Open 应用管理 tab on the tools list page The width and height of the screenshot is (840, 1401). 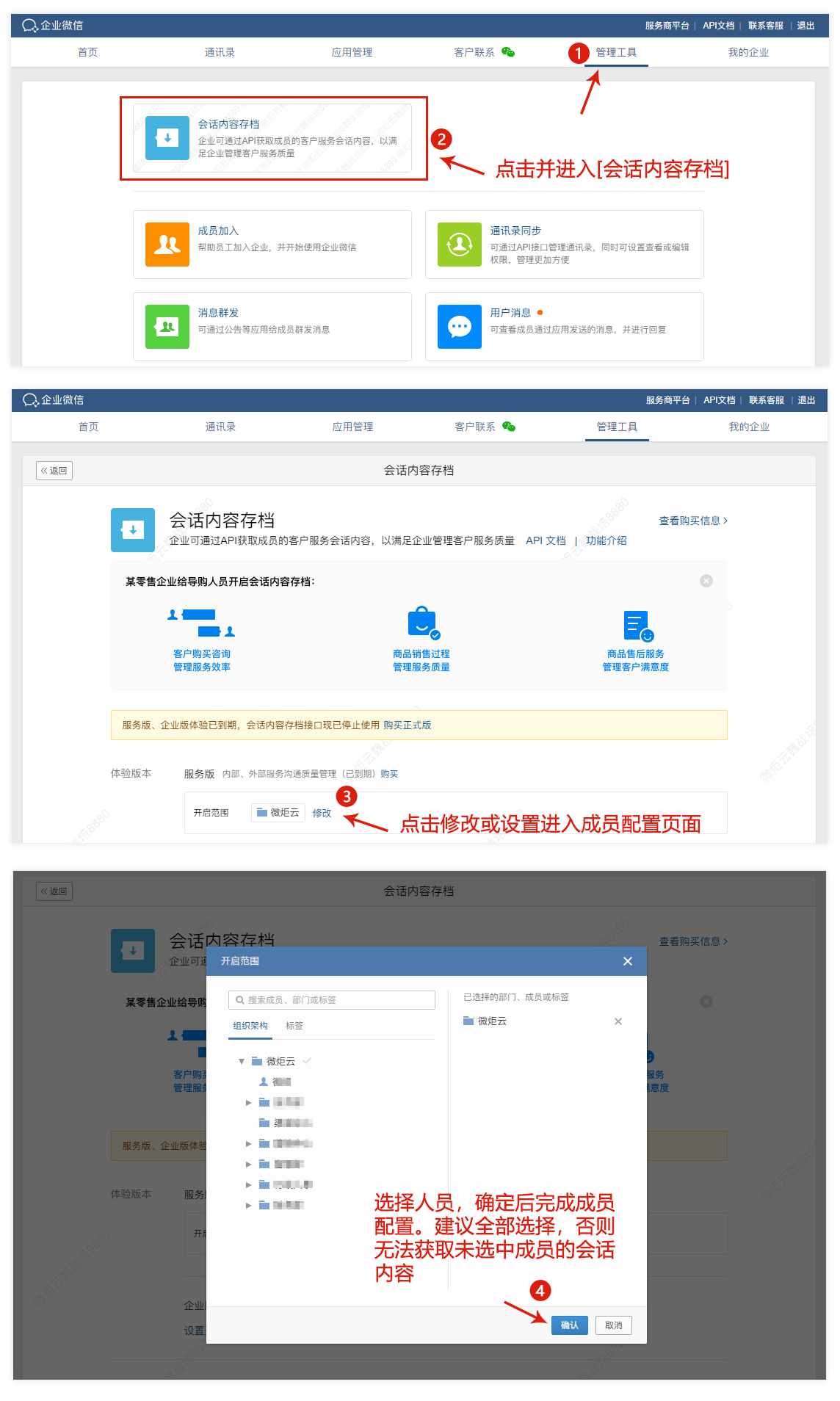click(x=352, y=52)
